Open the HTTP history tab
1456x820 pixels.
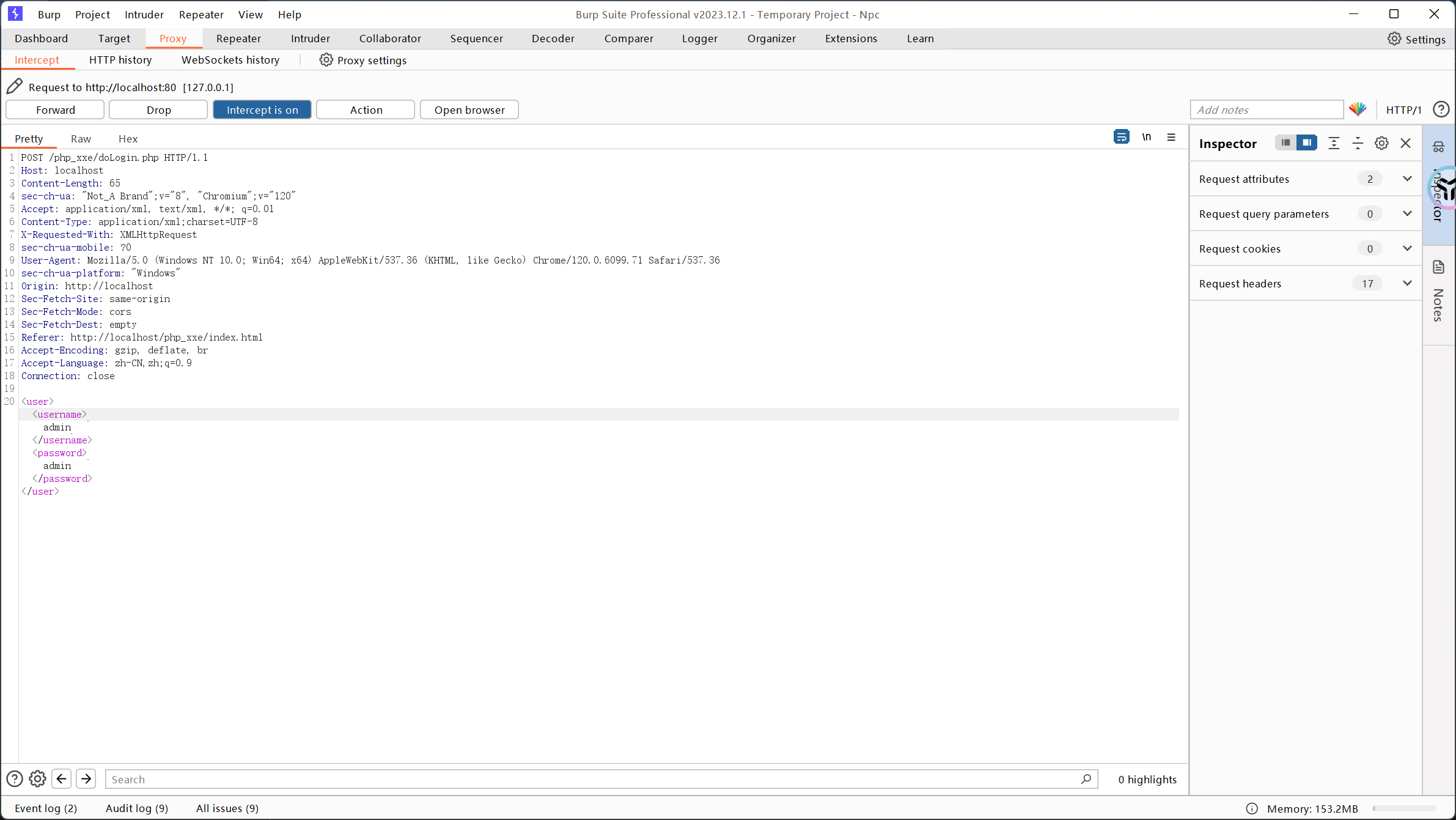tap(120, 60)
